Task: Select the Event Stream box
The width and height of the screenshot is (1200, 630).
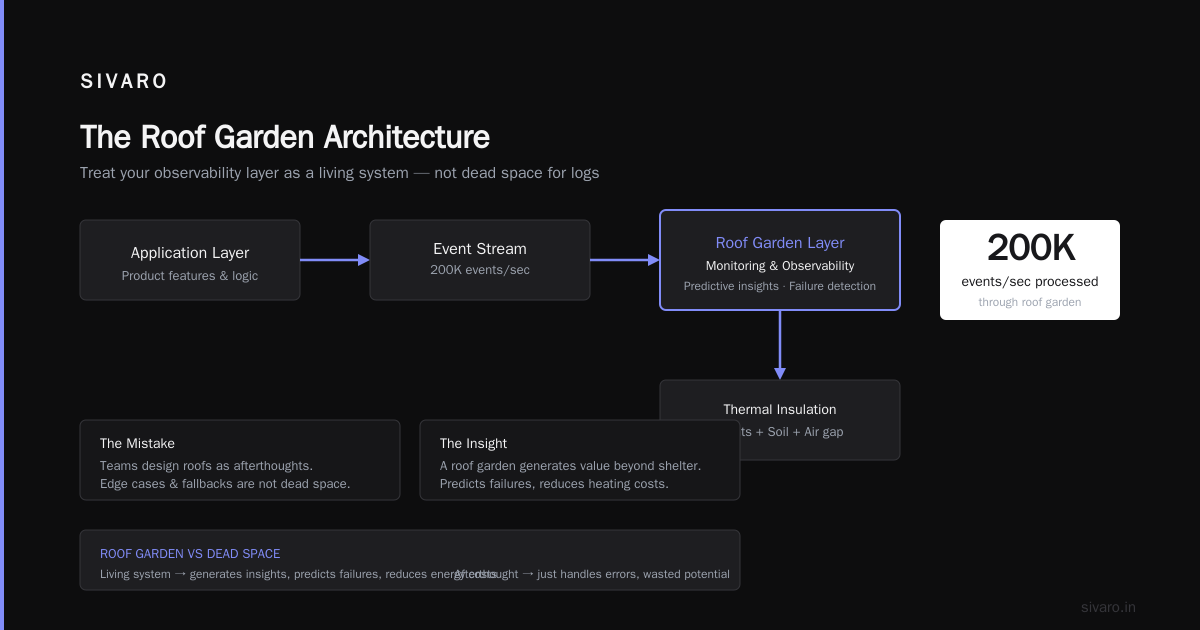Action: tap(480, 260)
